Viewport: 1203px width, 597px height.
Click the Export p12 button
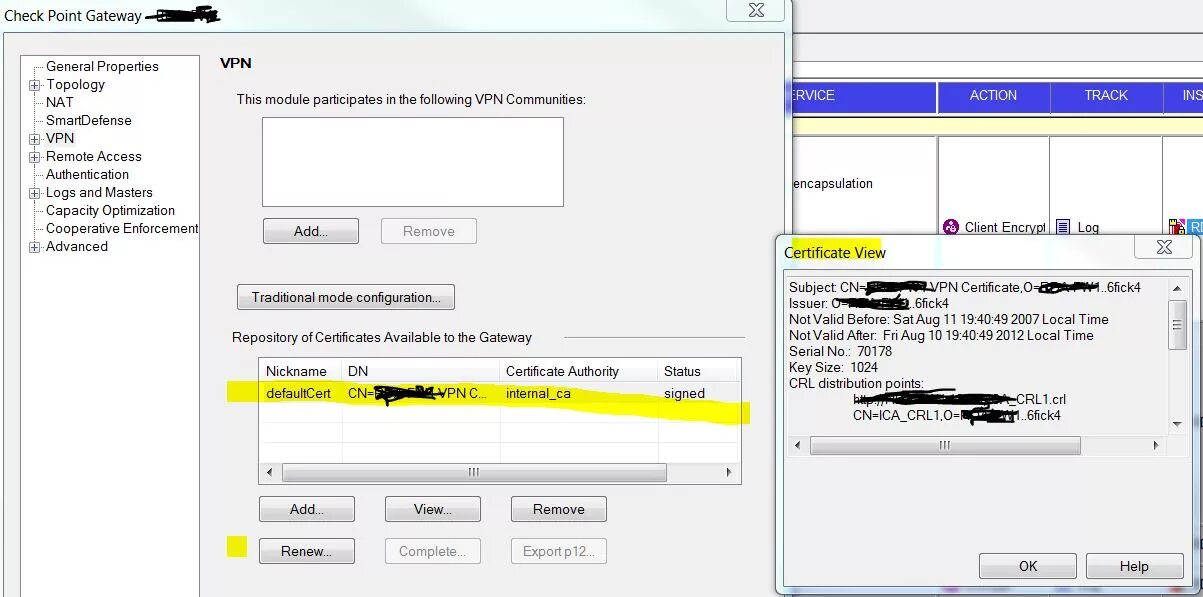558,551
